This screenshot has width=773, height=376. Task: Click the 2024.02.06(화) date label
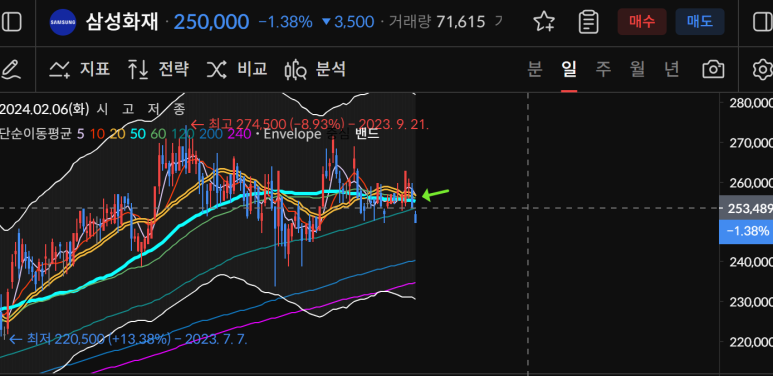[x=44, y=109]
